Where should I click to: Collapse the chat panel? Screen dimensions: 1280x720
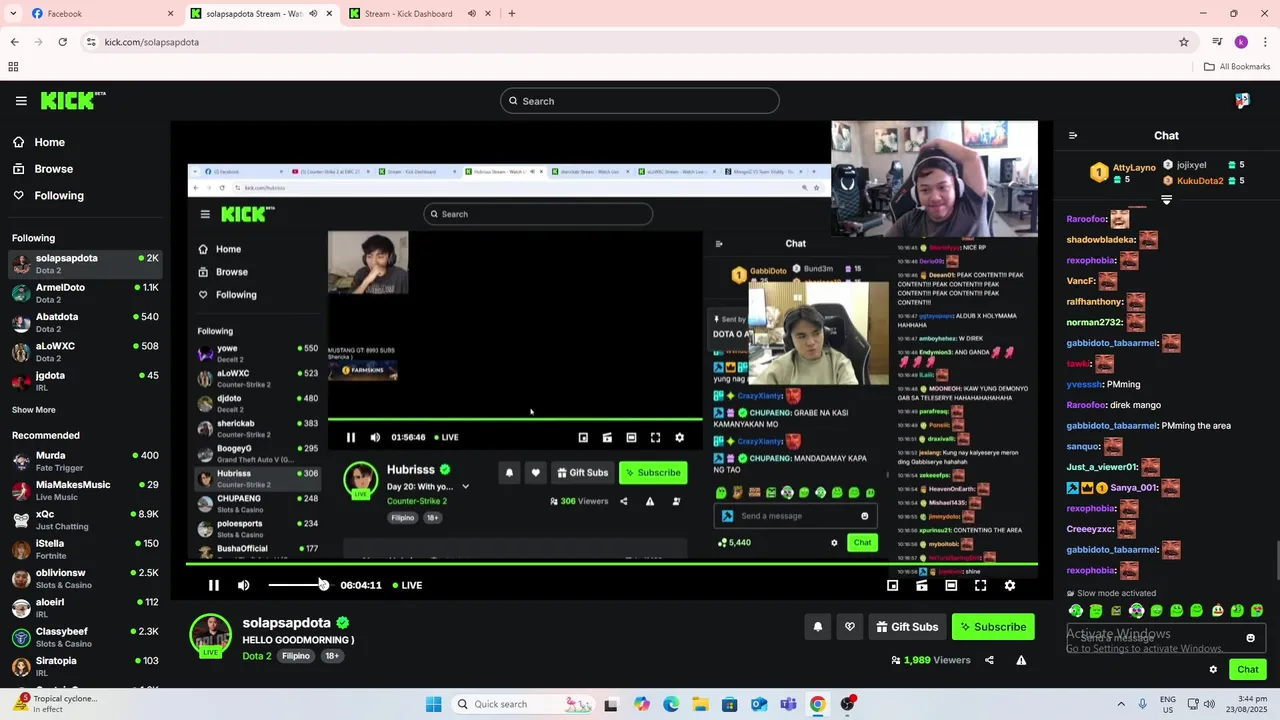point(1073,136)
